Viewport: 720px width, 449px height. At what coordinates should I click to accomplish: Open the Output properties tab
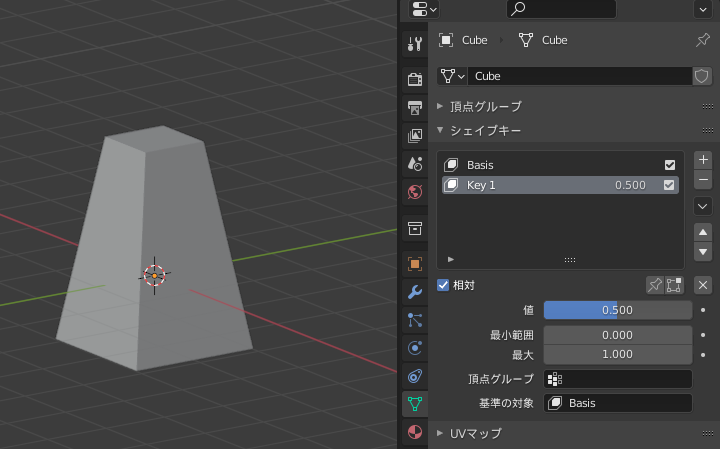point(415,107)
